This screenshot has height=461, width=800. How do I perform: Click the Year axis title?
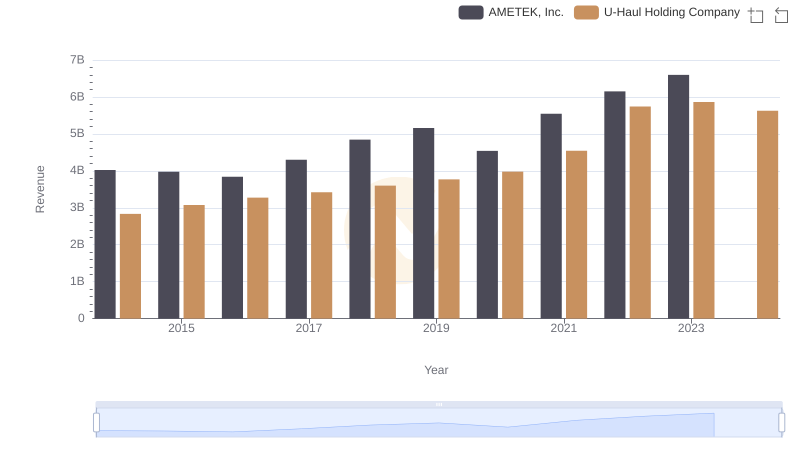[436, 370]
